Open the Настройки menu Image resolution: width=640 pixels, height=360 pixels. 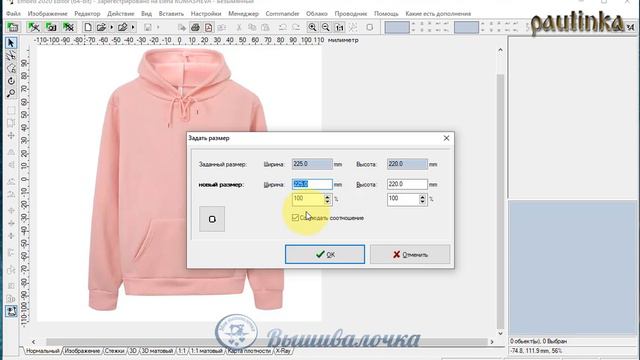point(206,13)
